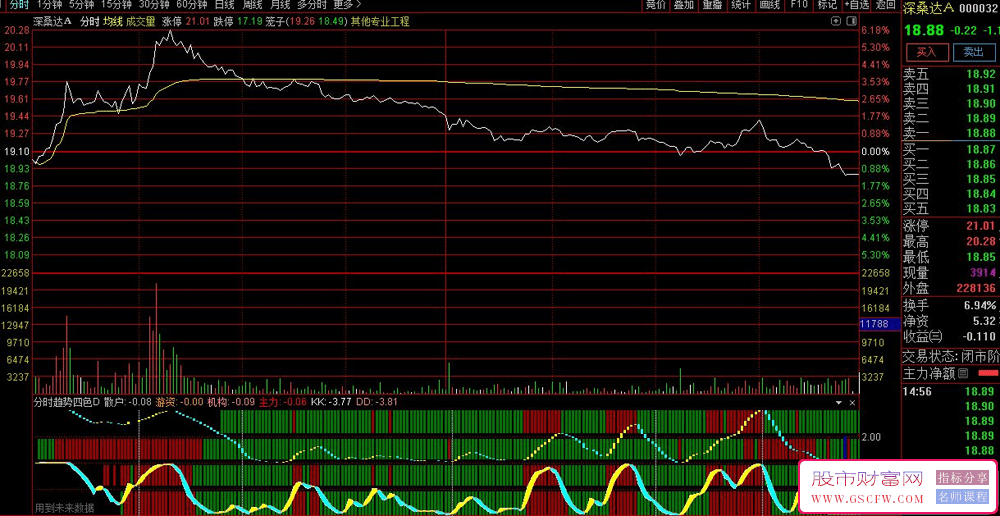1000x516 pixels.
Task: Toggle the side panel layout icon
Action: point(849,21)
